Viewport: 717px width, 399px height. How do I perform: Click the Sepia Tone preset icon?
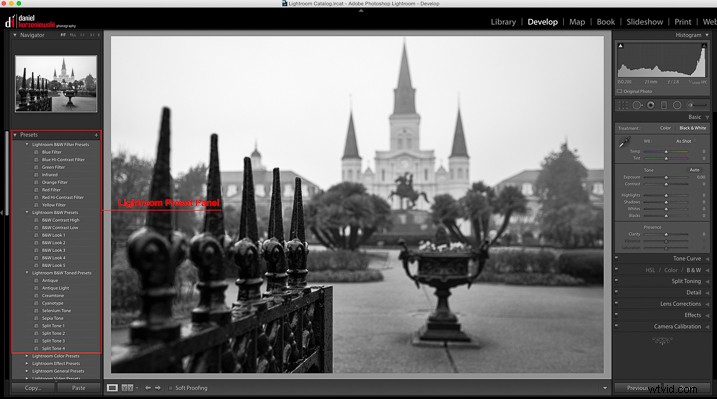pos(36,318)
